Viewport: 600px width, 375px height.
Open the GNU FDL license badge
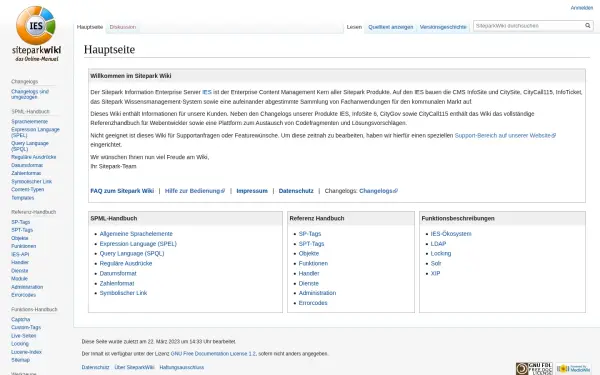click(x=534, y=368)
